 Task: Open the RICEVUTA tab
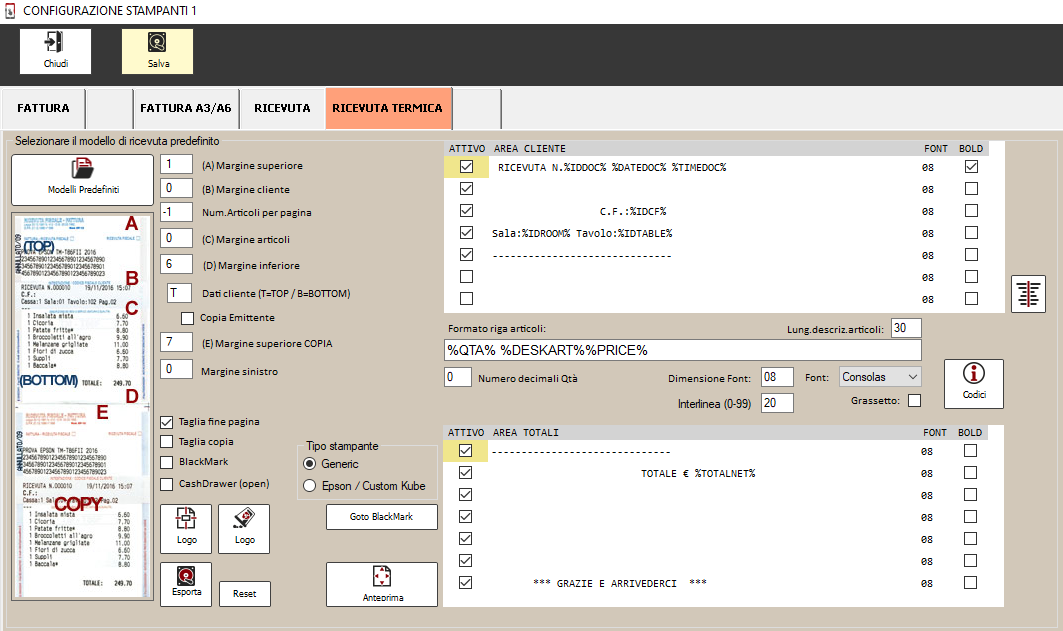[282, 108]
